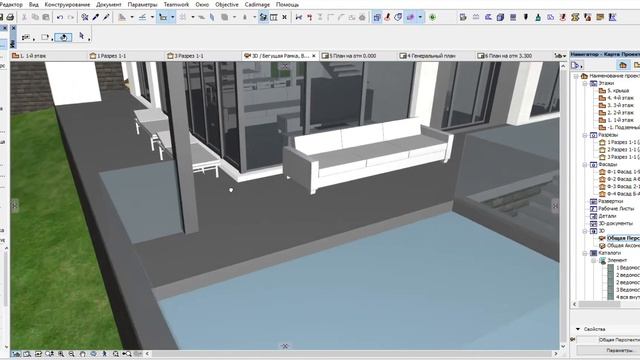
Task: Open the Конструирование menu
Action: [67, 4]
